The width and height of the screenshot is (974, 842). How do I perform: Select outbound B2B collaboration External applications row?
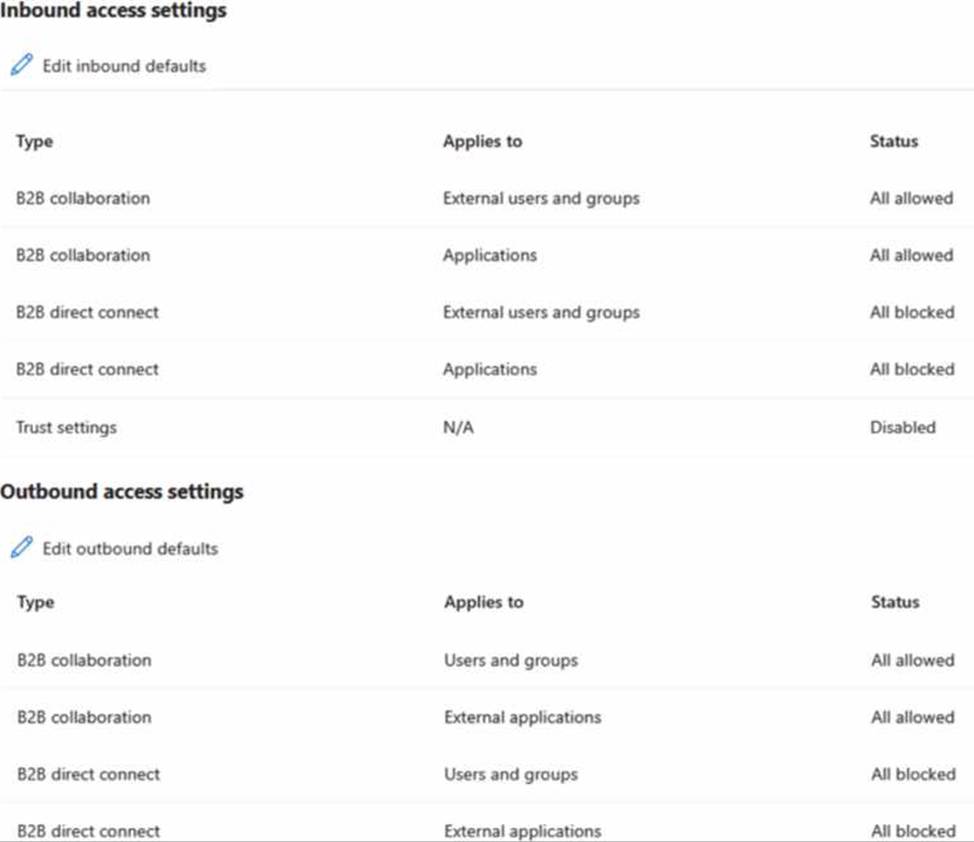point(84,717)
